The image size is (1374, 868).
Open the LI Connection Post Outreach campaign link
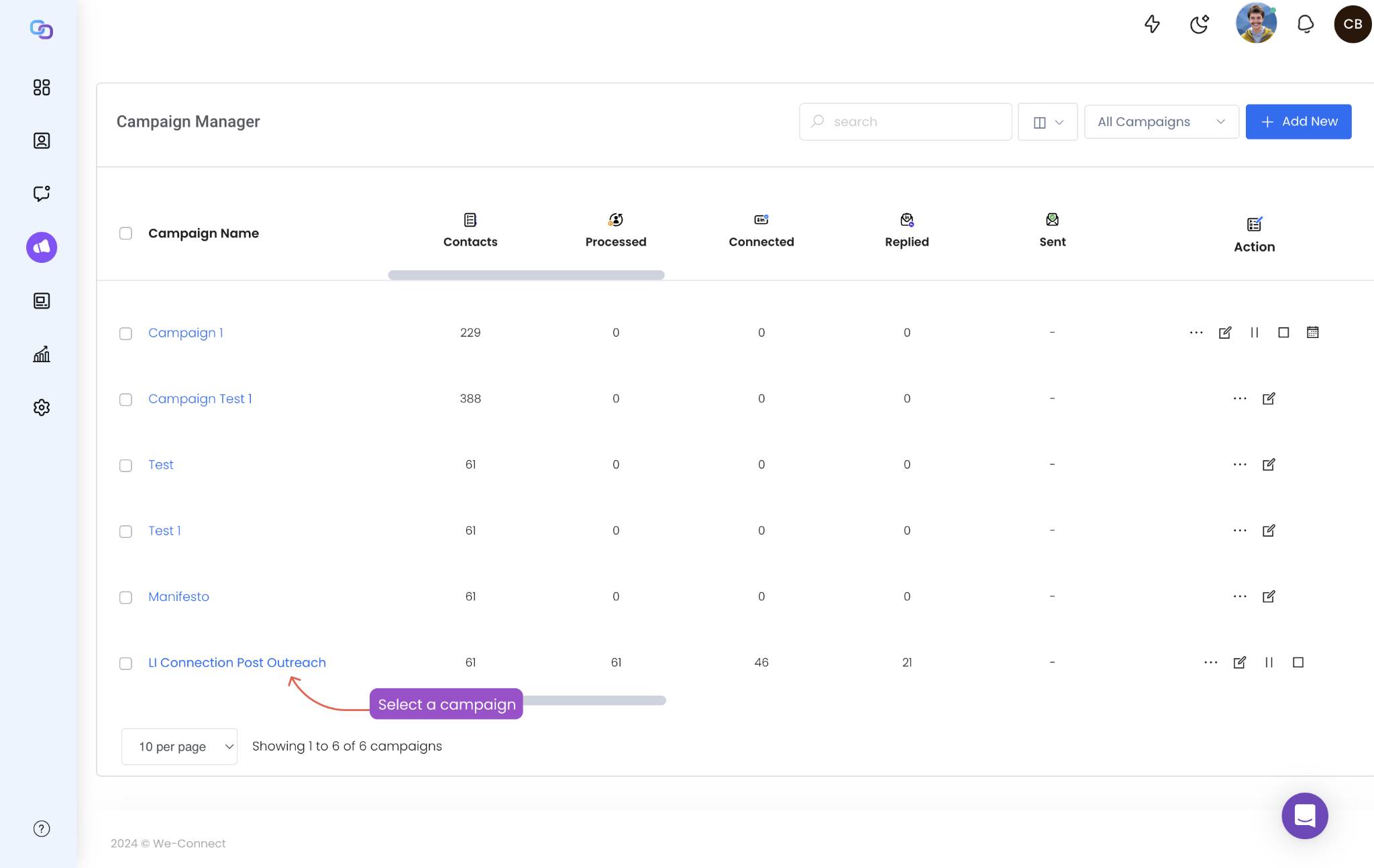(237, 663)
